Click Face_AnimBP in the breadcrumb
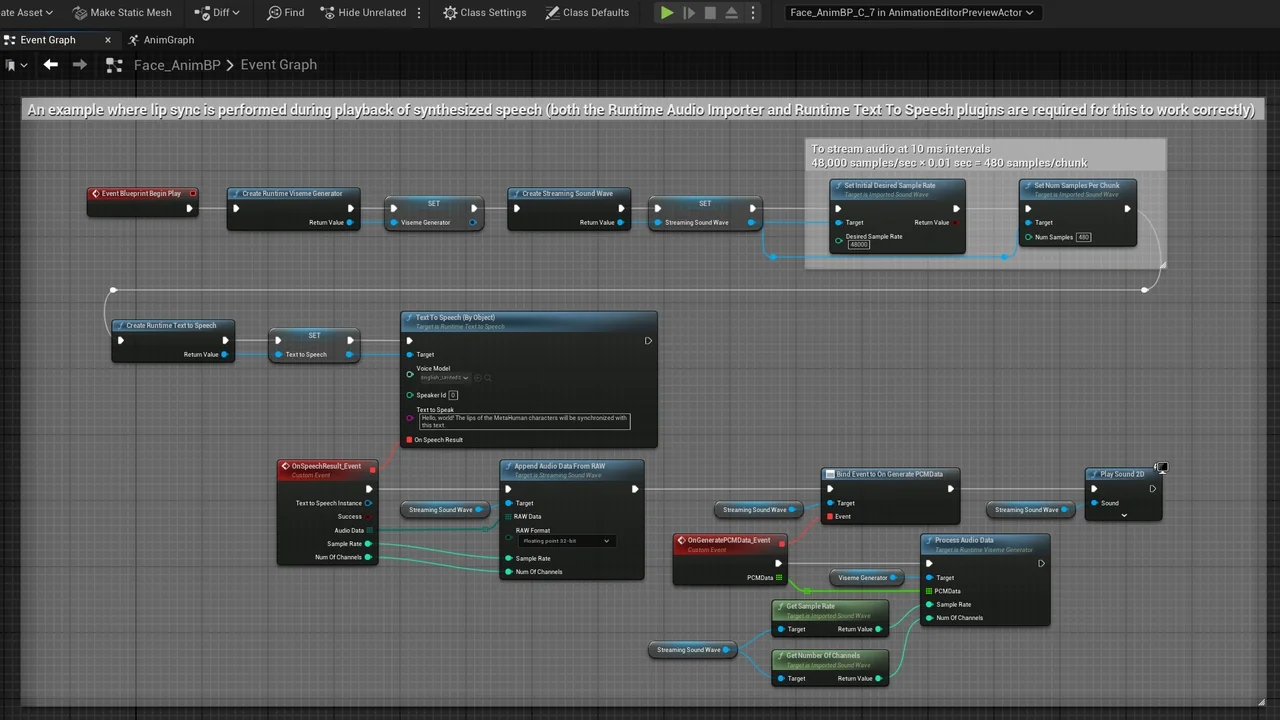Screen dimensions: 1280x720 coord(175,65)
